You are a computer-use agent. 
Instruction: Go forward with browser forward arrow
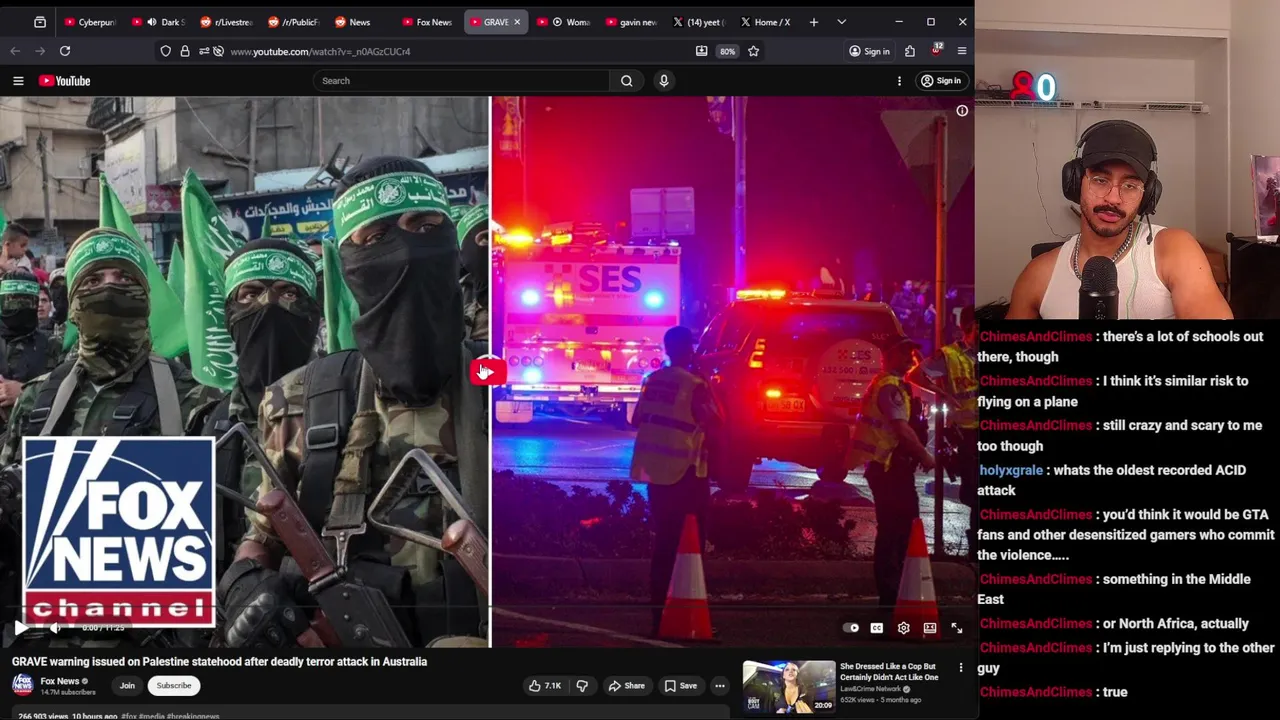[x=40, y=51]
